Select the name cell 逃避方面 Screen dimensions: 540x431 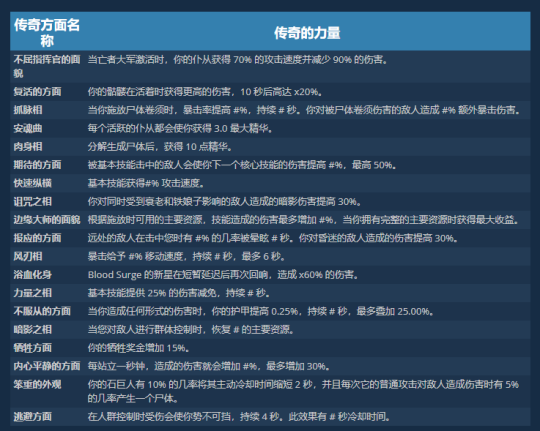(33, 417)
